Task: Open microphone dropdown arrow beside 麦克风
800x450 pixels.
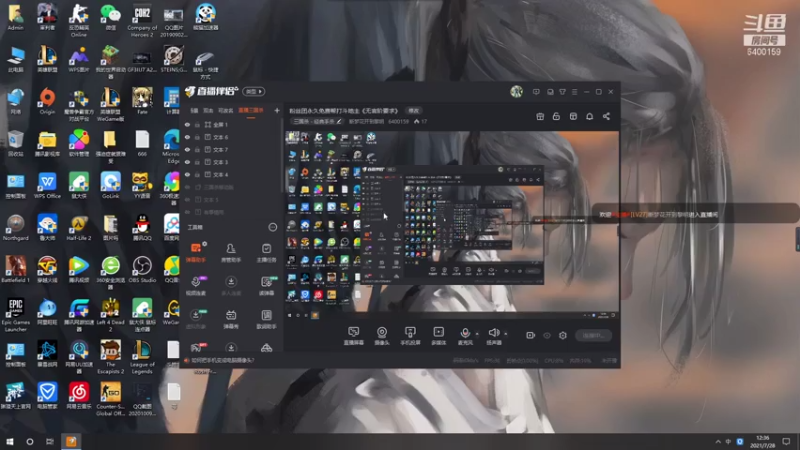Action: pos(477,334)
